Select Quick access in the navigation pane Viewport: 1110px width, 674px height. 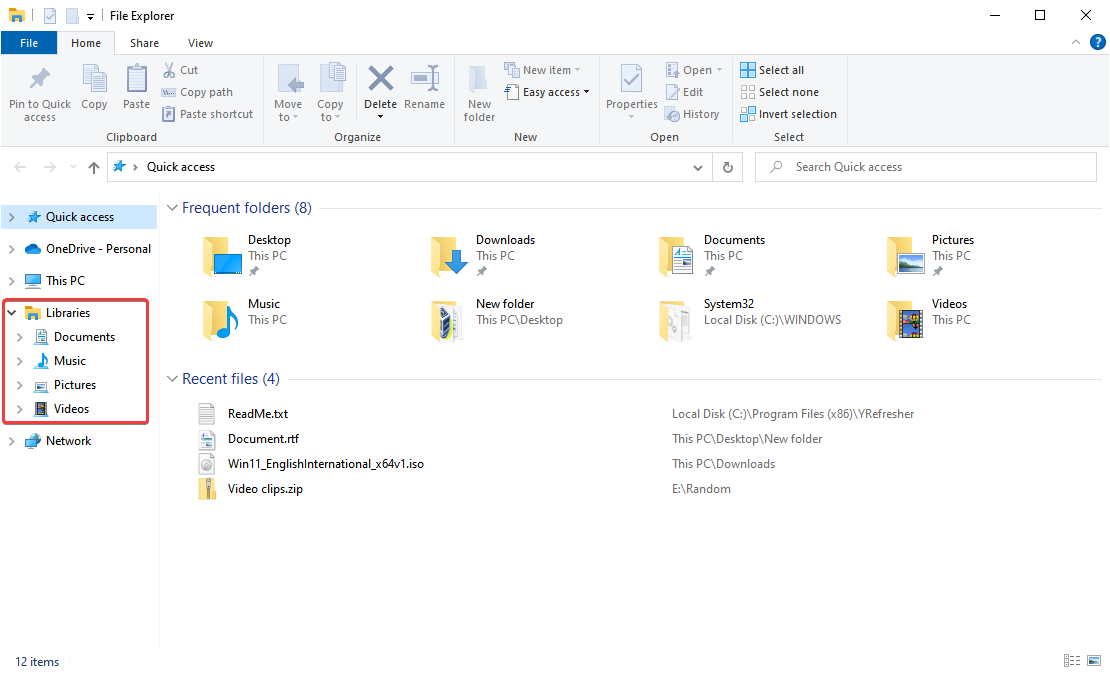(x=79, y=217)
